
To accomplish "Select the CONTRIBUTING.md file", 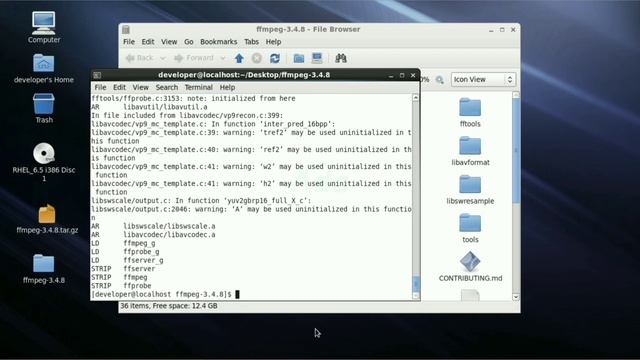I will 470,267.
